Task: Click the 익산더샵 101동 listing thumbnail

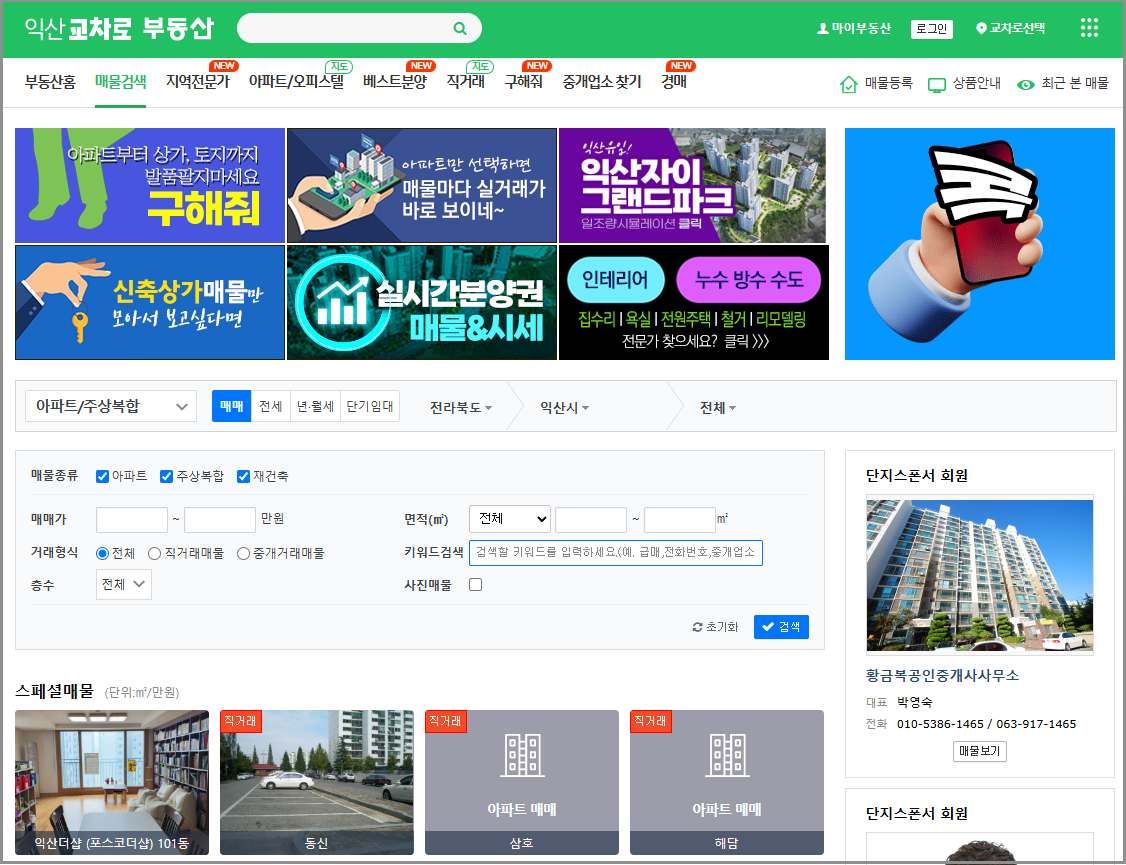Action: [x=111, y=780]
